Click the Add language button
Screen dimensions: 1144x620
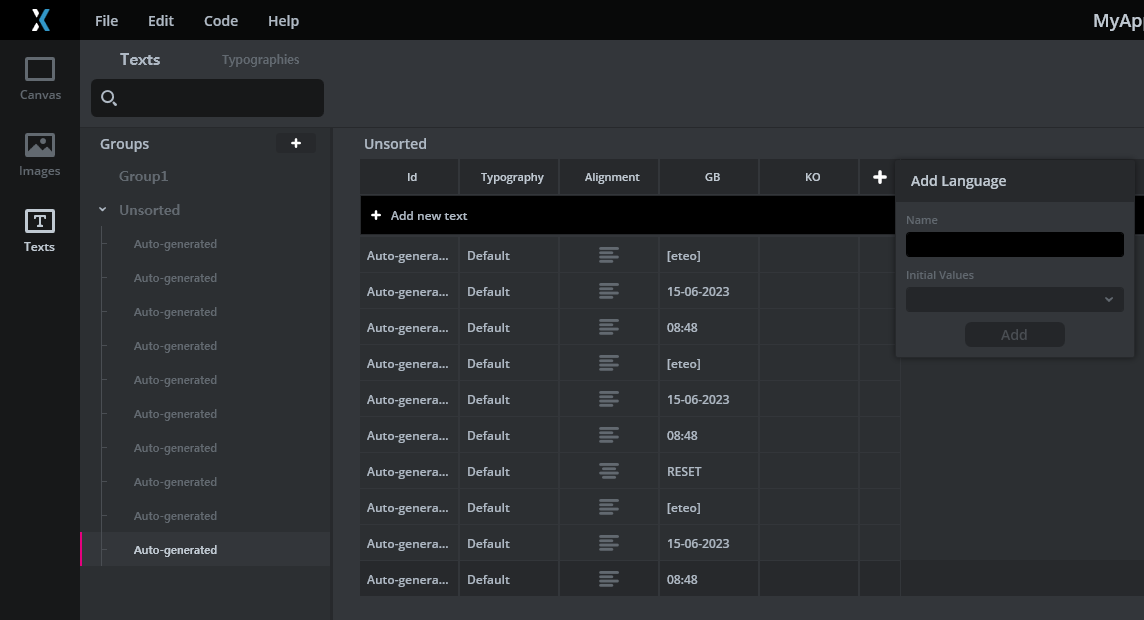[1014, 335]
